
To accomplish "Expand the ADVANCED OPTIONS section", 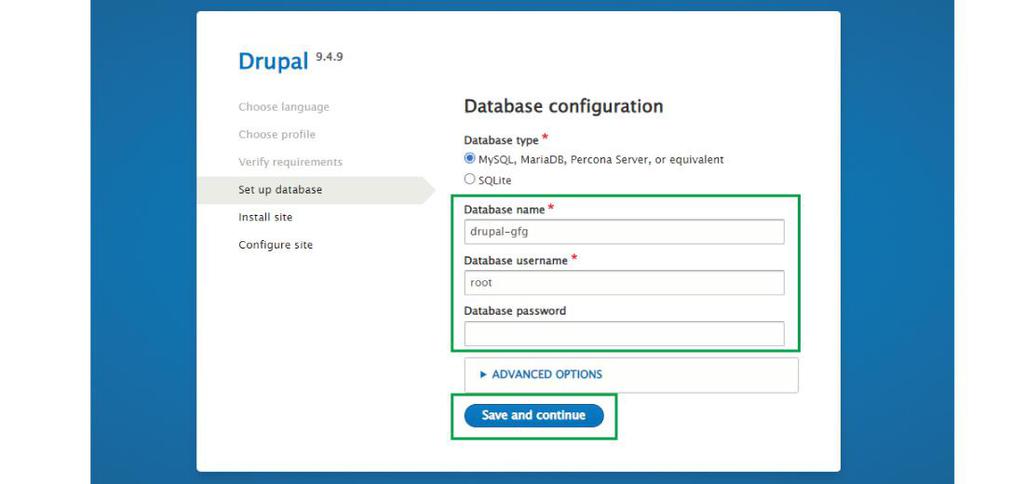I will click(546, 374).
